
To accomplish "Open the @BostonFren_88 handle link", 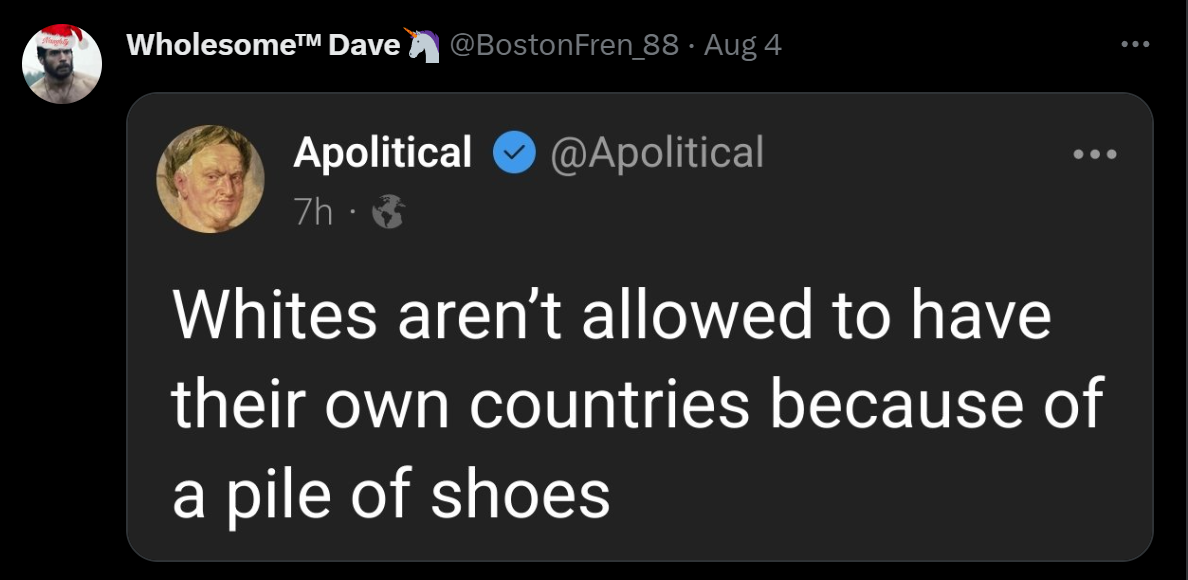I will [565, 45].
